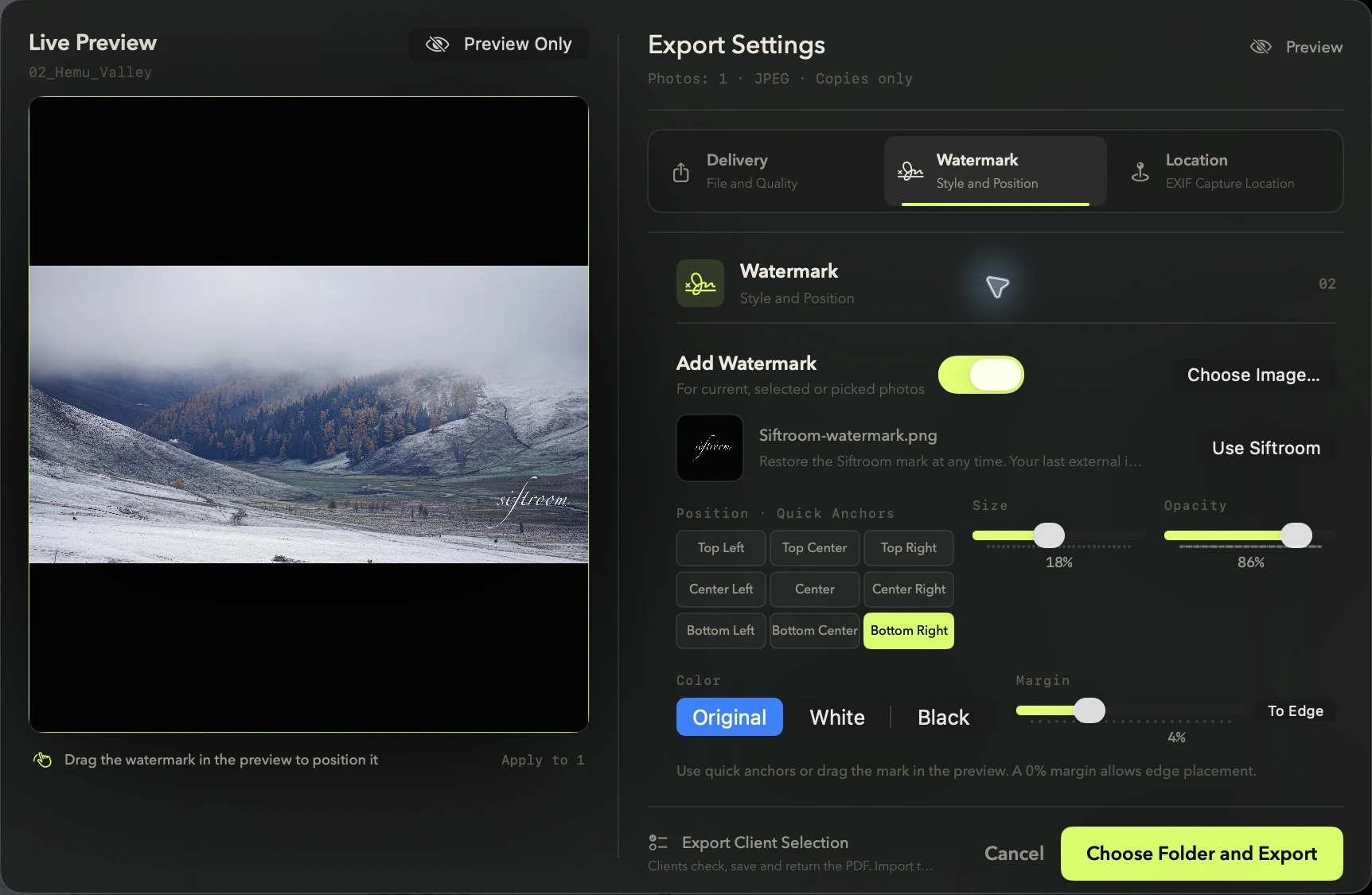Click the map pin icon on the Location tab
This screenshot has width=1372, height=895.
[1140, 172]
